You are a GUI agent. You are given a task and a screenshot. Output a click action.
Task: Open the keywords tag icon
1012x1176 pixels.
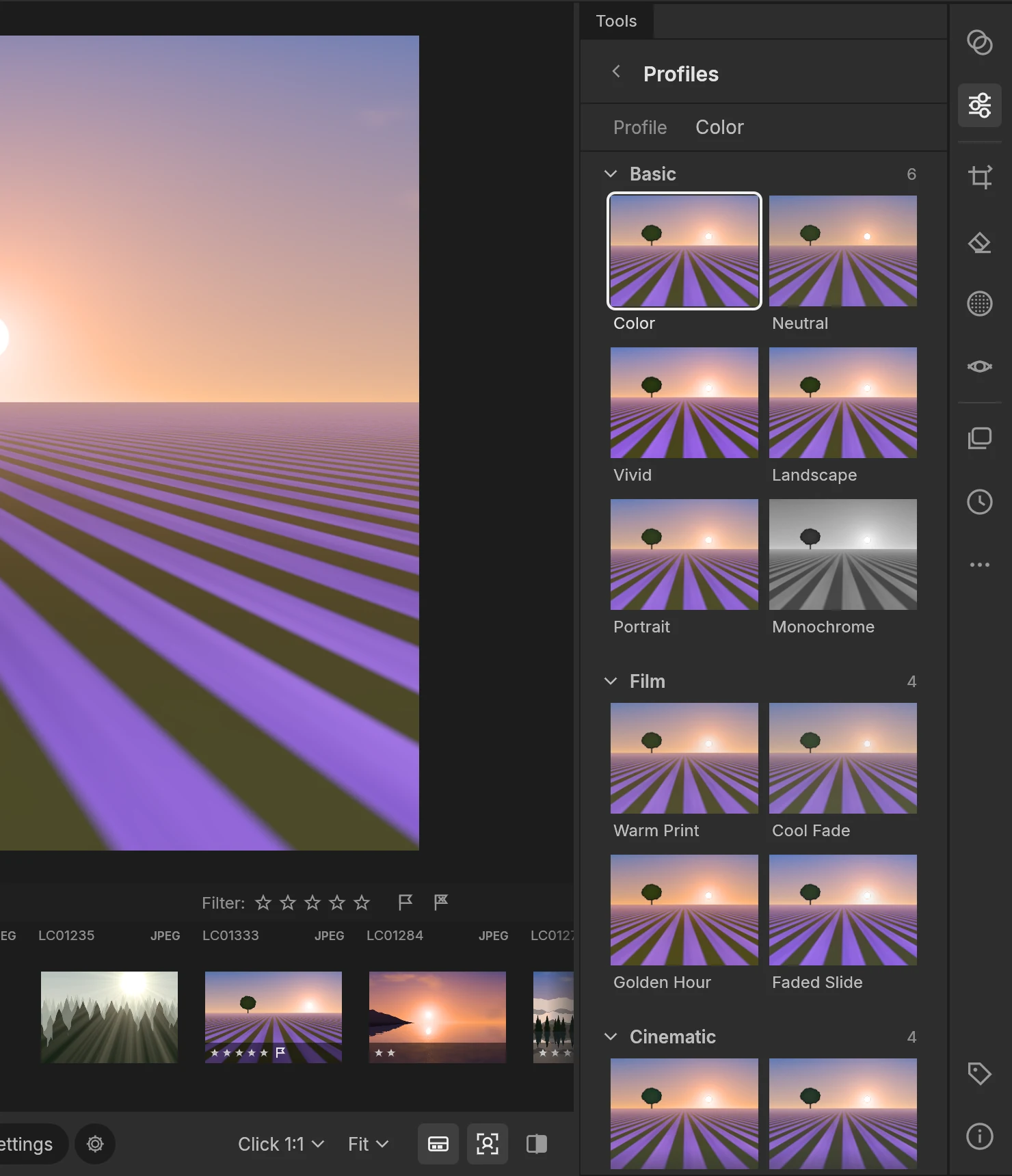pyautogui.click(x=980, y=1073)
